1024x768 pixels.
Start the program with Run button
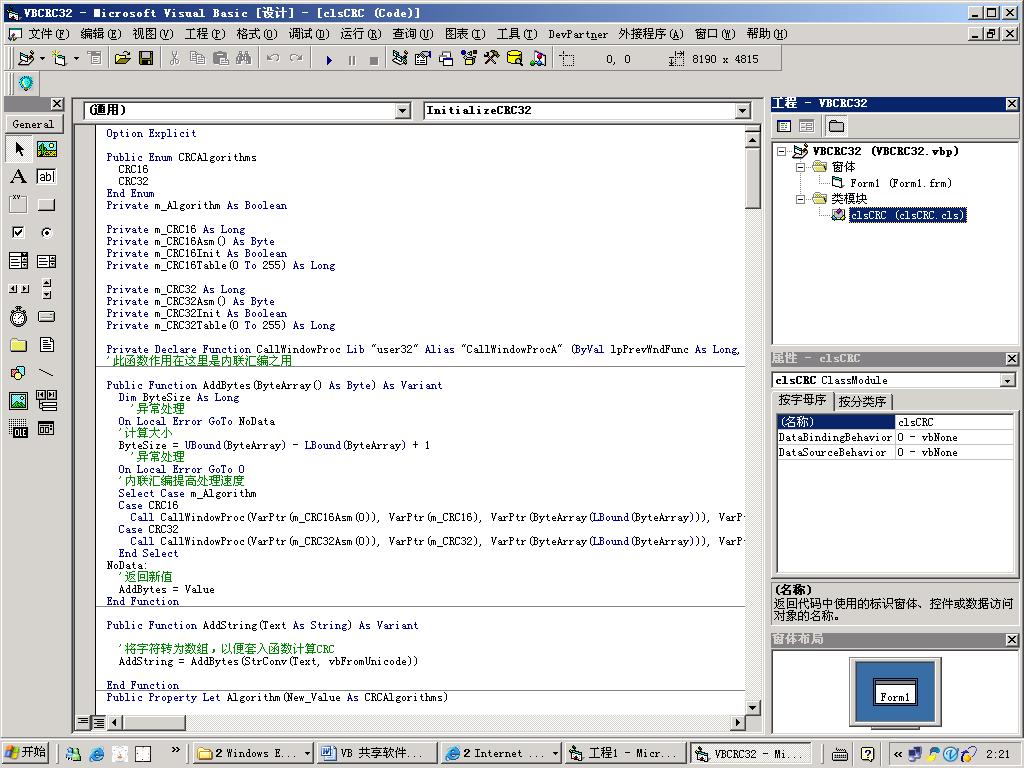[x=329, y=59]
